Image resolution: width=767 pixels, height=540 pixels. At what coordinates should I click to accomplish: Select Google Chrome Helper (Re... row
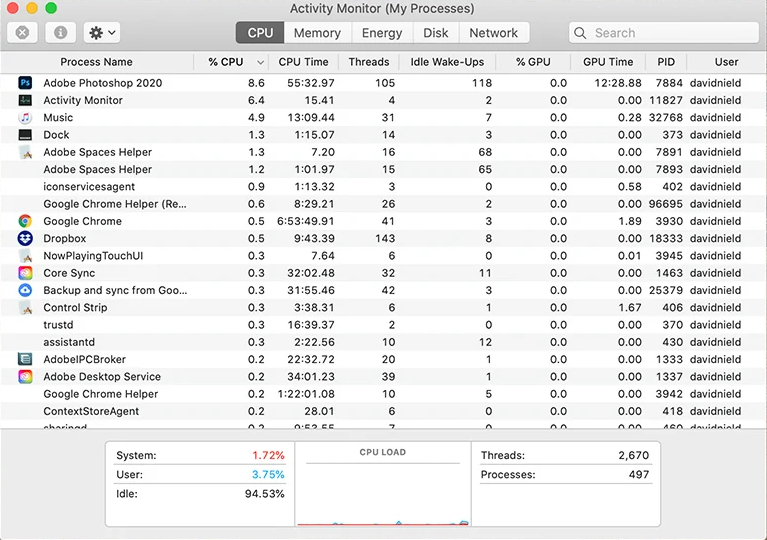coord(384,204)
